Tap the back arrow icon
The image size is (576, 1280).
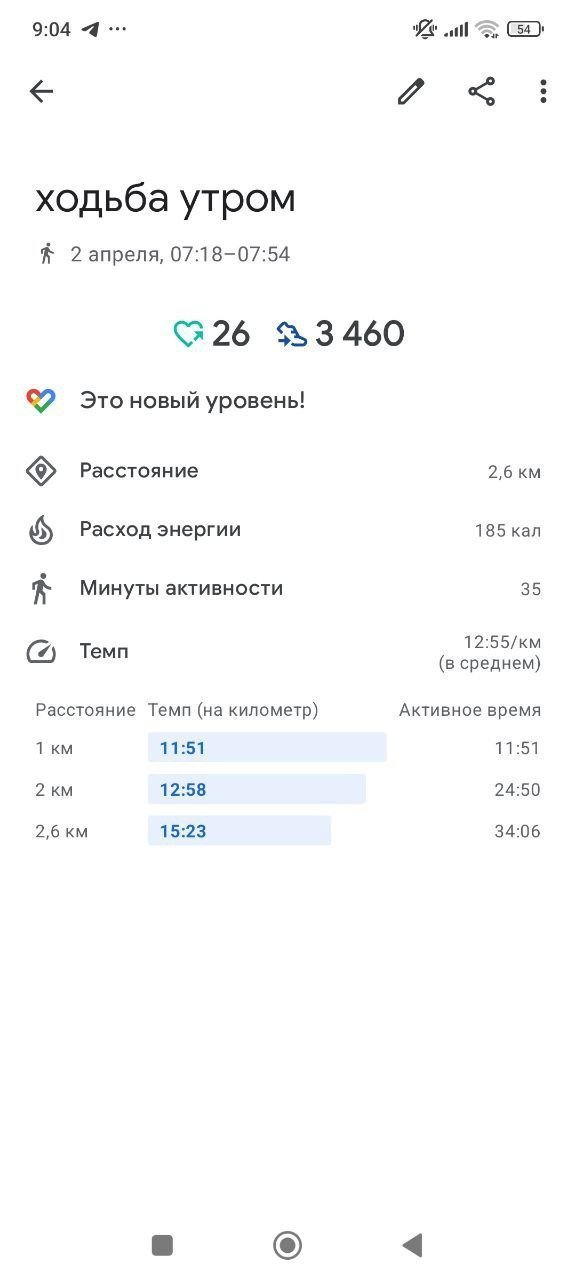tap(41, 92)
